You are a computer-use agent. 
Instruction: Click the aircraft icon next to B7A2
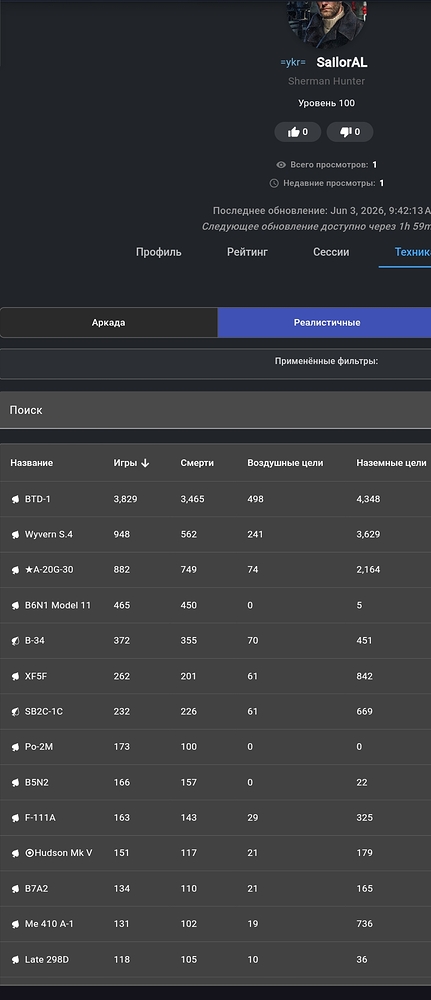tap(15, 888)
